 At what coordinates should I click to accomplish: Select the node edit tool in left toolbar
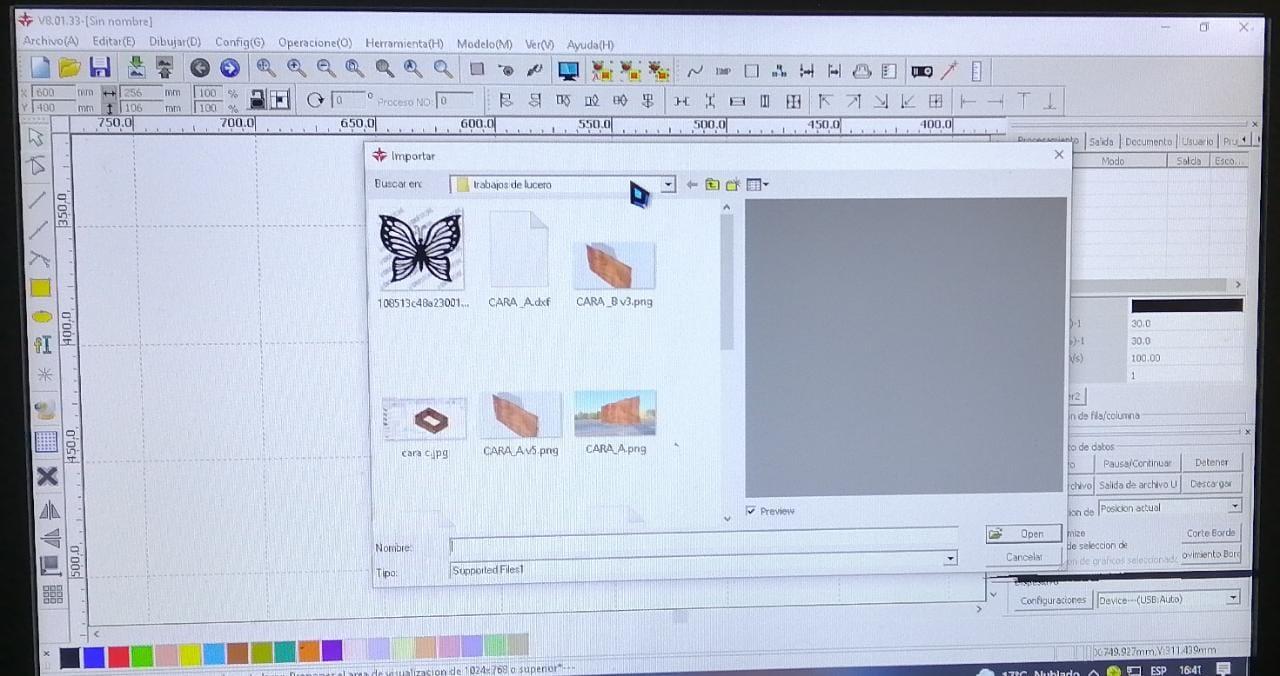(37, 165)
